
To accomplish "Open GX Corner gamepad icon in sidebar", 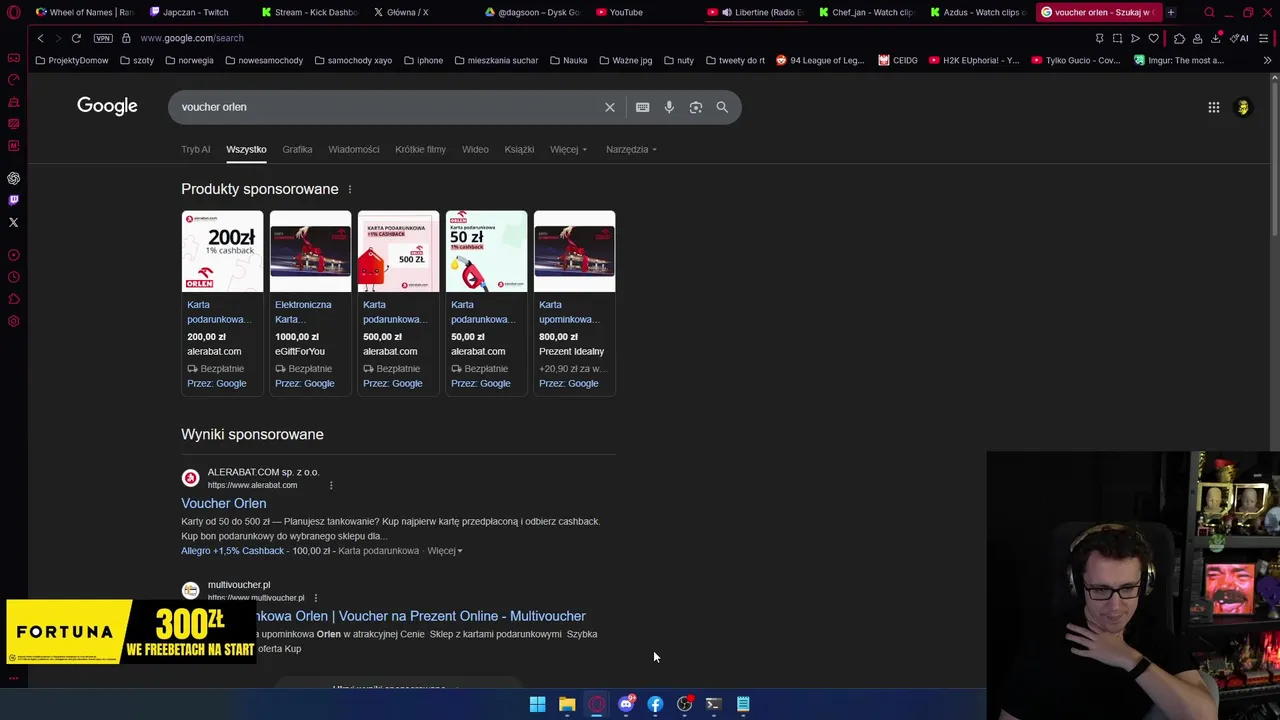I will 13,58.
